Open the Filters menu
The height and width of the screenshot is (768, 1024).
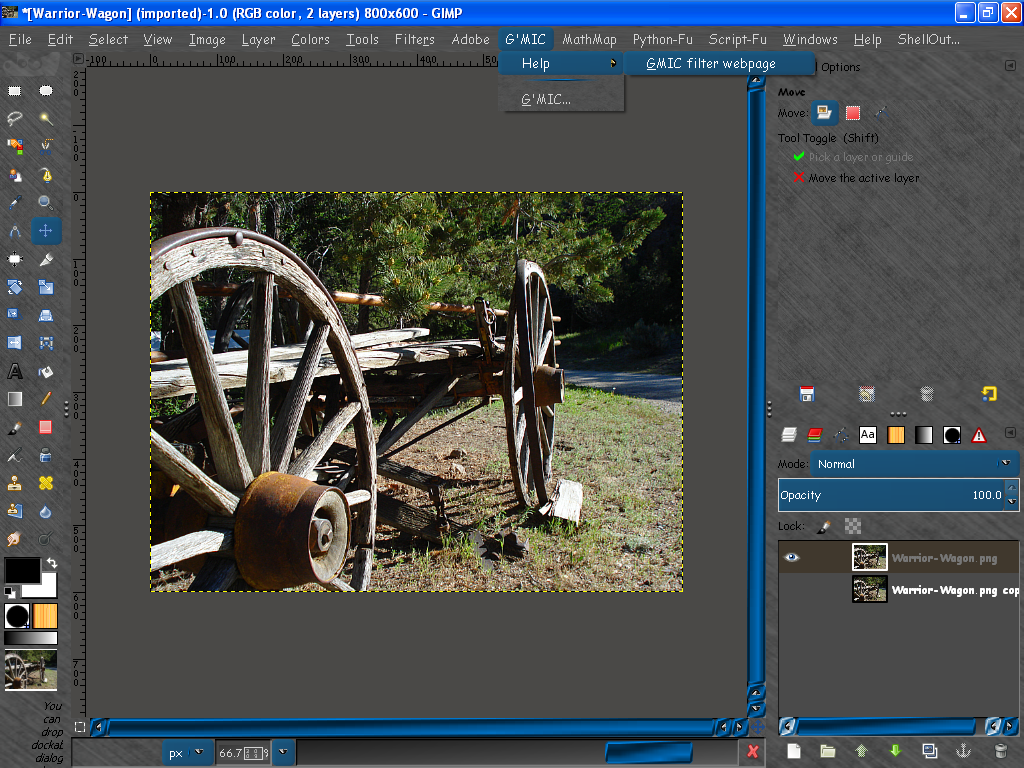[x=415, y=39]
